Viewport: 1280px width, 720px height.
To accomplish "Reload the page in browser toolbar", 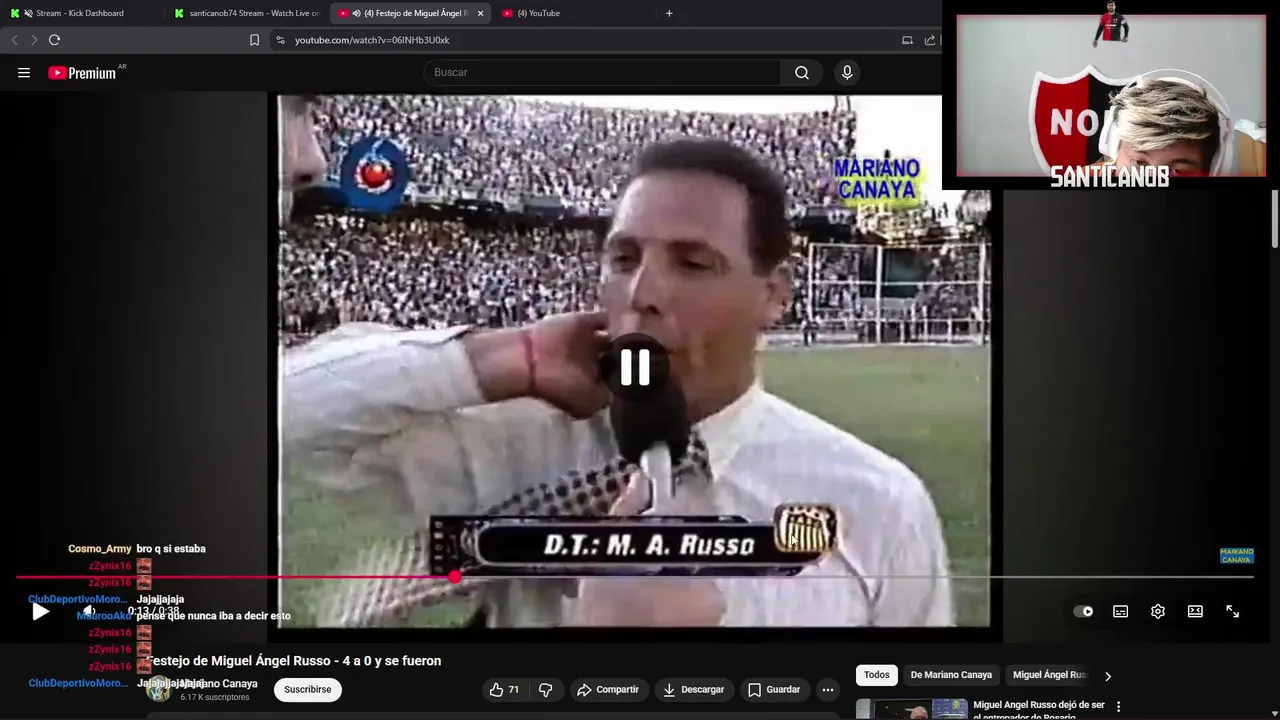I will tap(55, 40).
